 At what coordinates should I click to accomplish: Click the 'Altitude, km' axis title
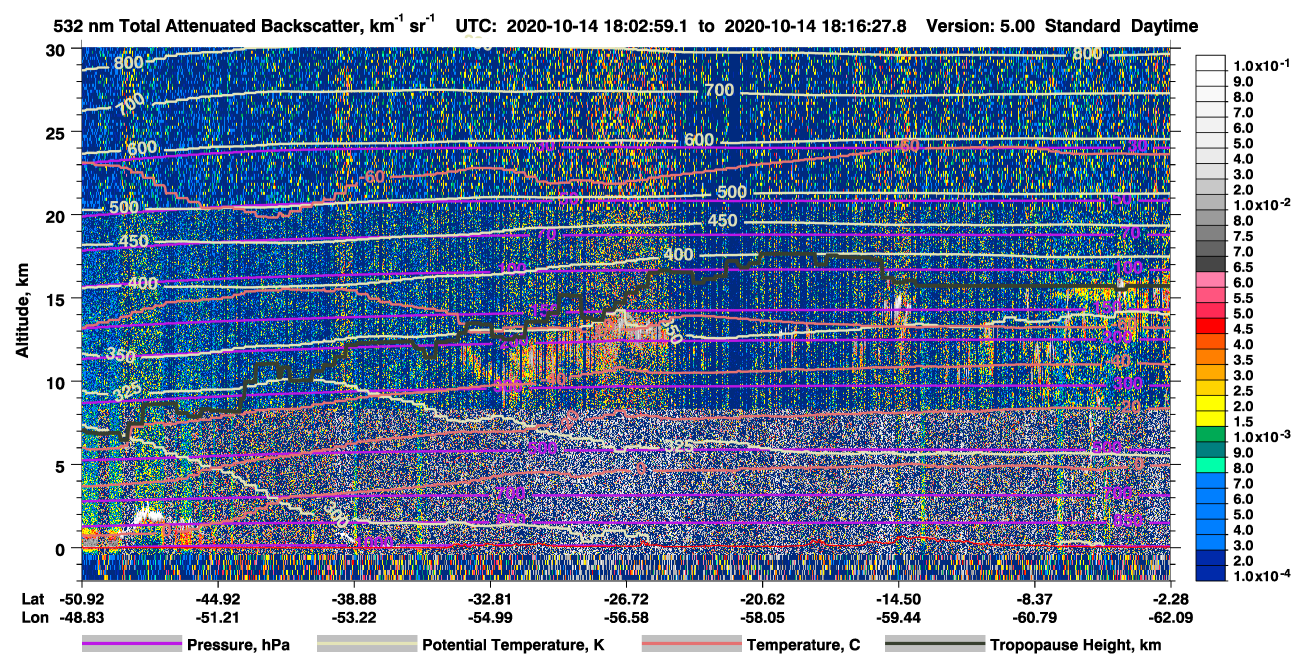click(22, 313)
